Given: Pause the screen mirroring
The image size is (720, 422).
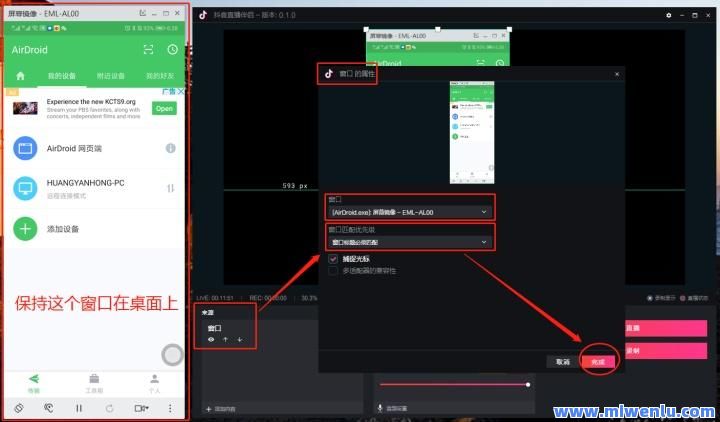Looking at the screenshot, I should 79,408.
